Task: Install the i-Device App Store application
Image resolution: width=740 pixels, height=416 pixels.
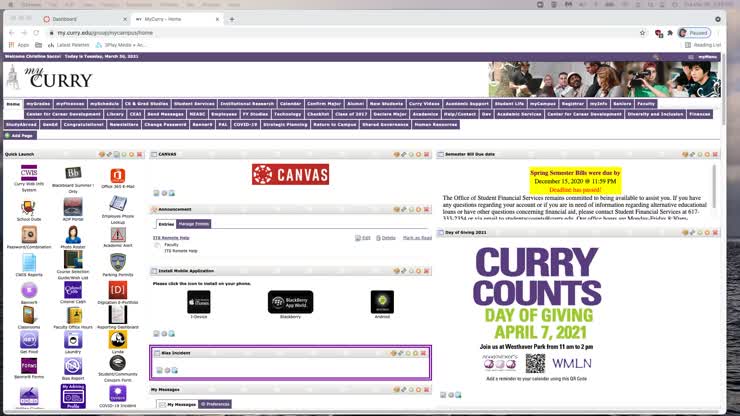Action: [199, 302]
